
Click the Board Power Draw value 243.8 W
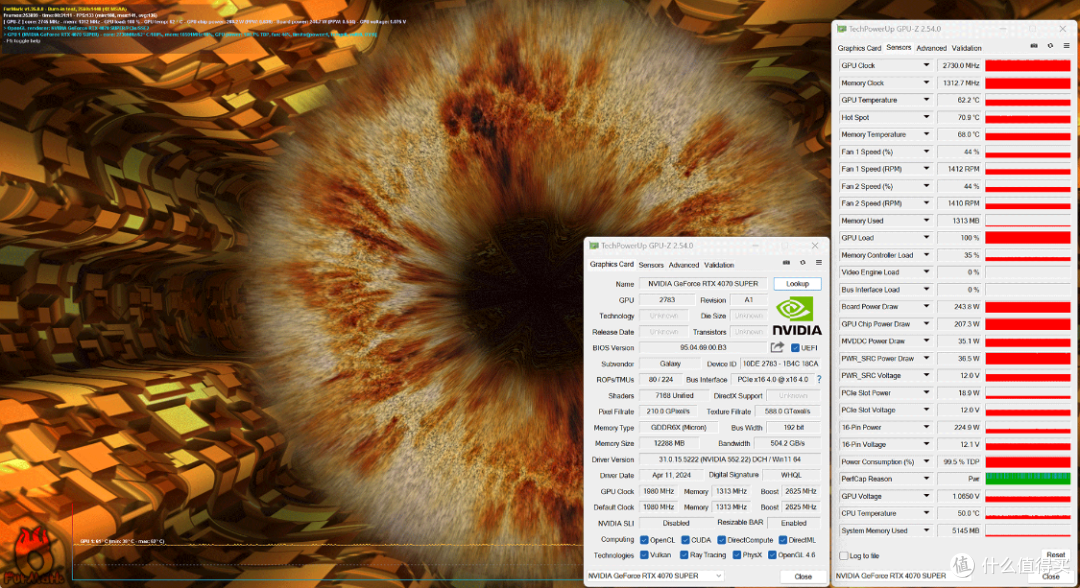pos(959,306)
